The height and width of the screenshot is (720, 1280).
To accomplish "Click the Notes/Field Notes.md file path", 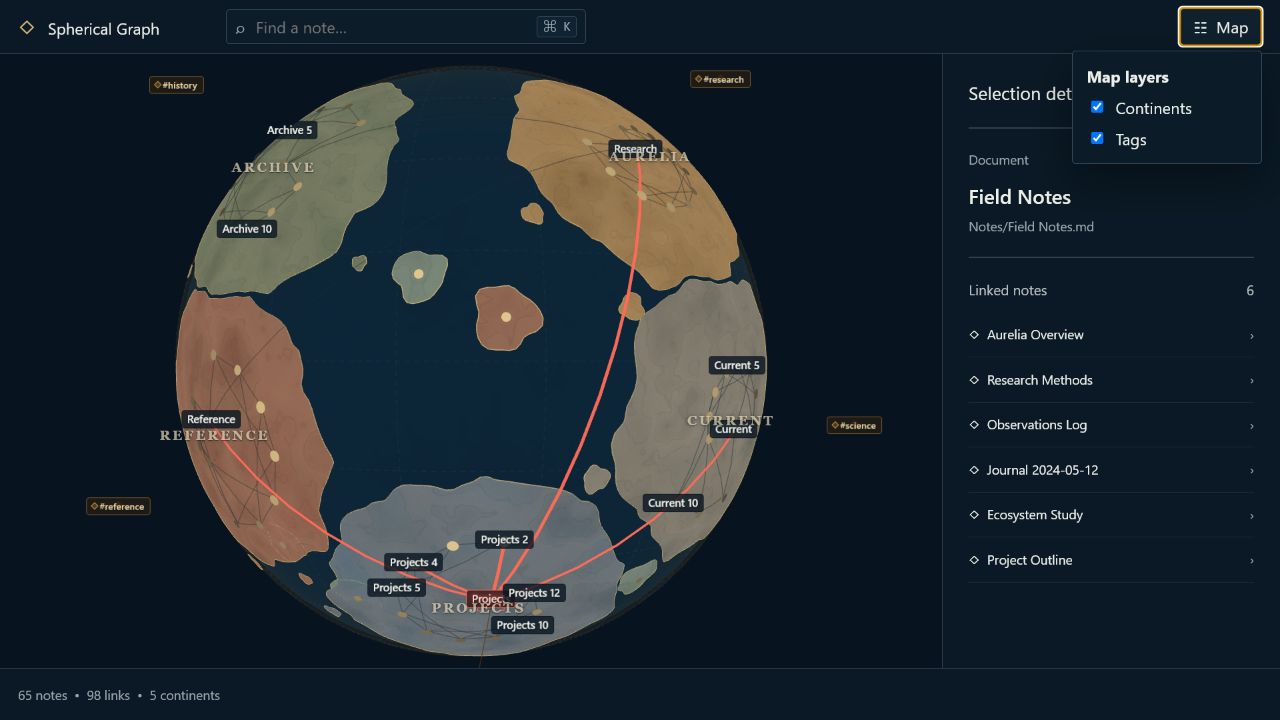I will 1031,227.
